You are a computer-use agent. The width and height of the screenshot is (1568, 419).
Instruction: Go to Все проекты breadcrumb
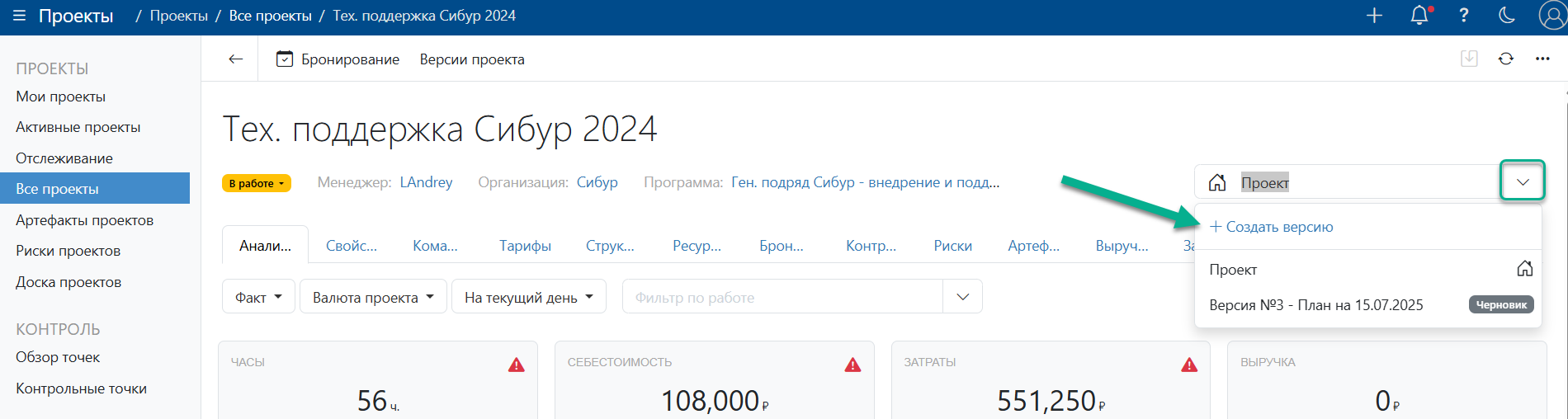(270, 16)
